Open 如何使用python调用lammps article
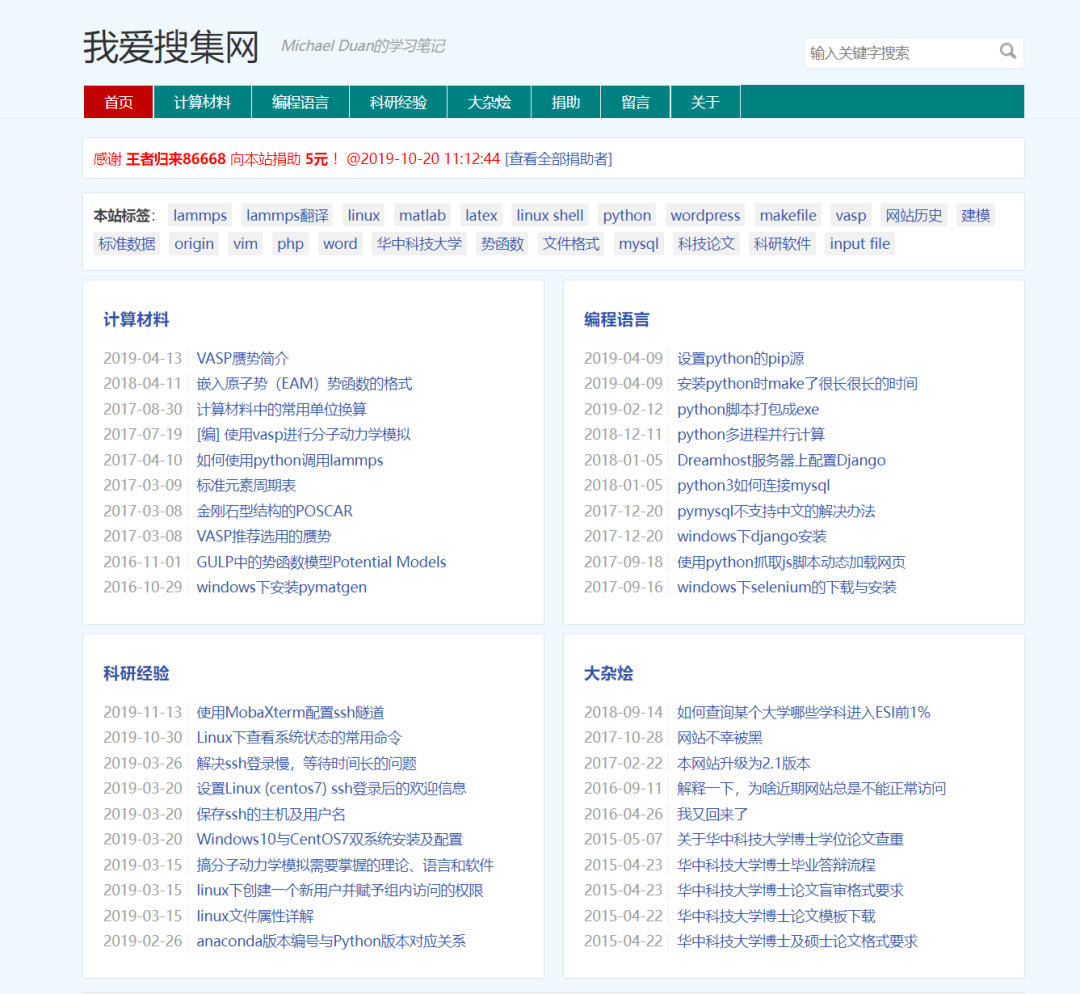The image size is (1080, 994). pyautogui.click(x=290, y=460)
